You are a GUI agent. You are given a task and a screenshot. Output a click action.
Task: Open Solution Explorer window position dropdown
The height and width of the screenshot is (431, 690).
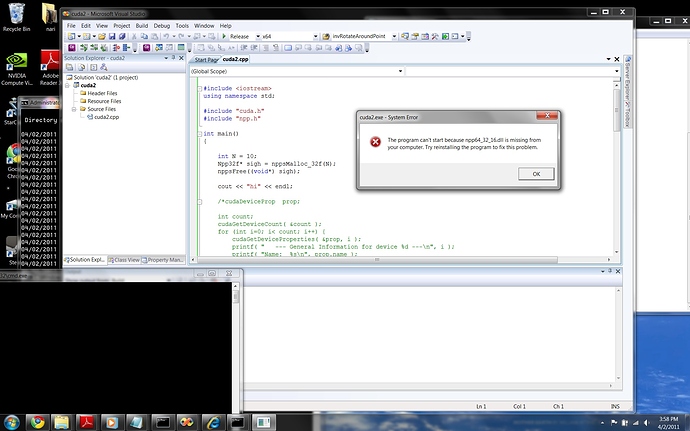[x=166, y=58]
